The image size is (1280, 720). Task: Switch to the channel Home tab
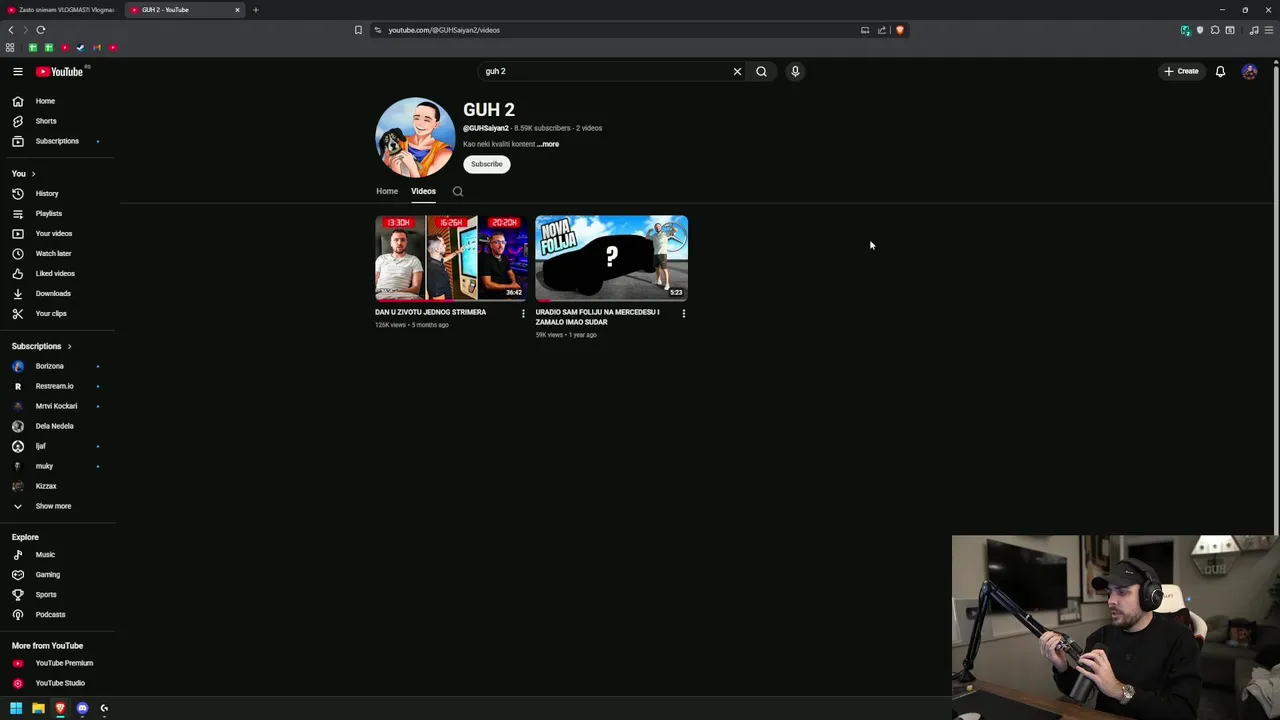click(x=387, y=191)
